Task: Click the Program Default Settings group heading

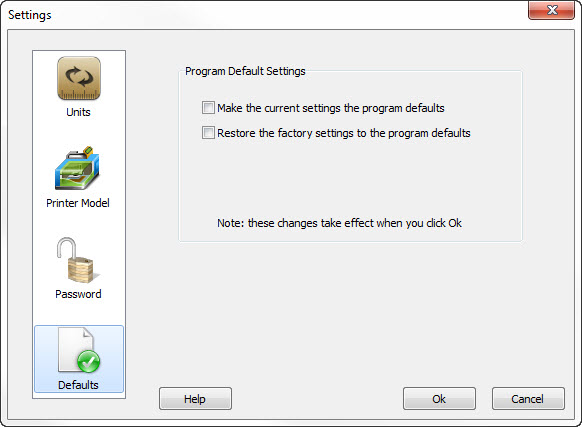Action: (245, 71)
